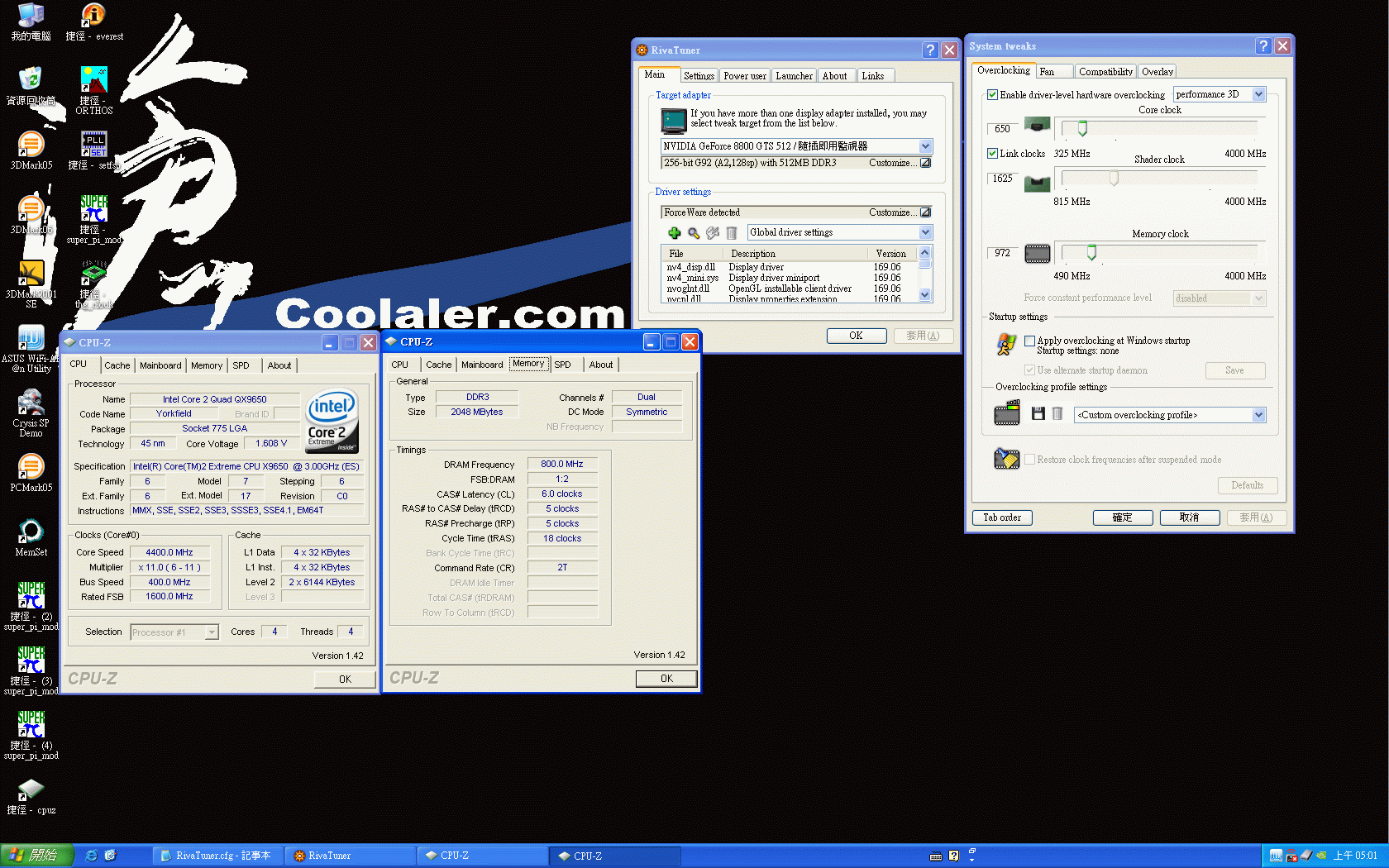The image size is (1389, 868).
Task: Open Cache tab in left CPU-Z window
Action: click(117, 365)
